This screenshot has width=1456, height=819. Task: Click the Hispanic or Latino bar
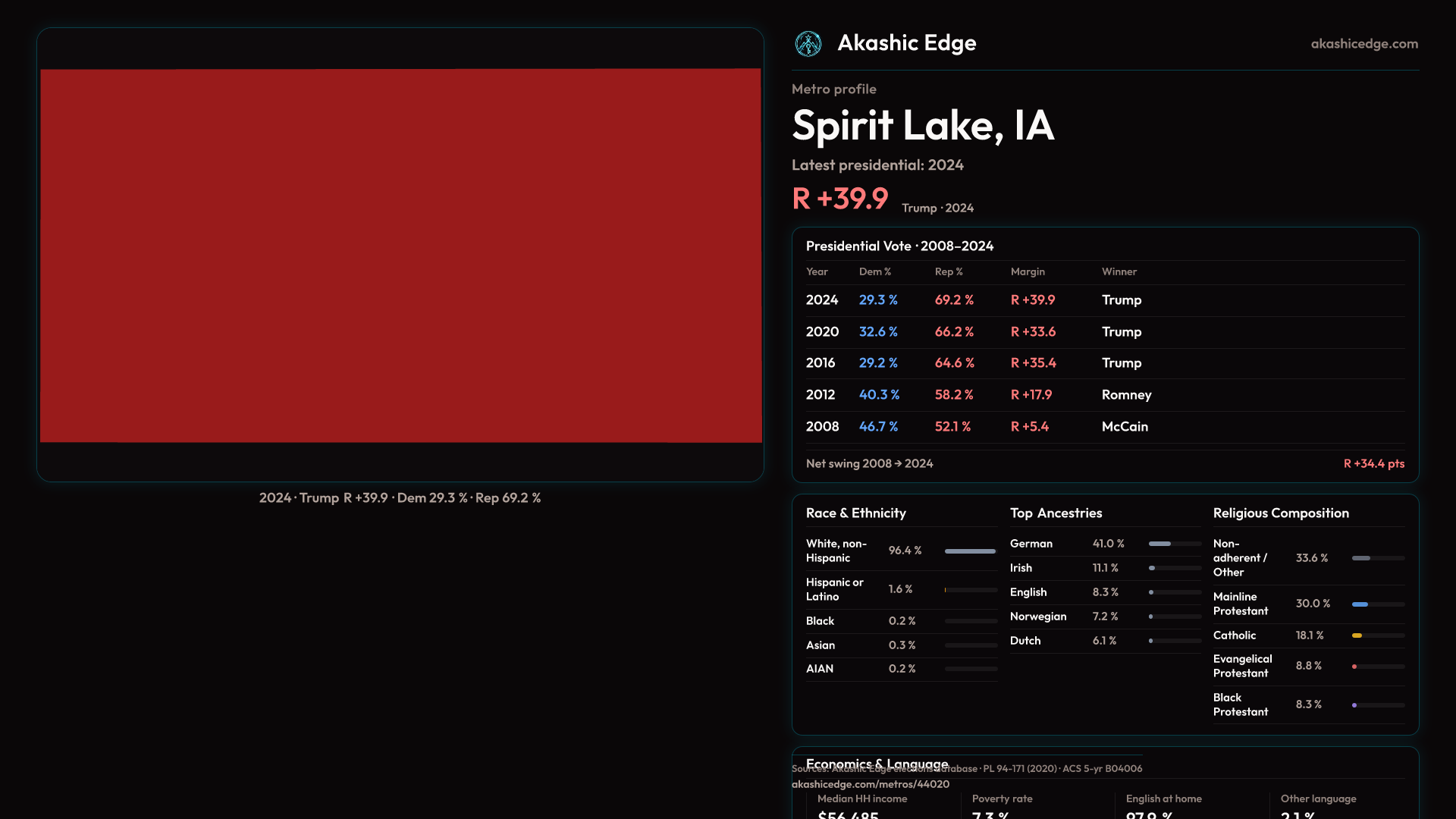point(970,590)
